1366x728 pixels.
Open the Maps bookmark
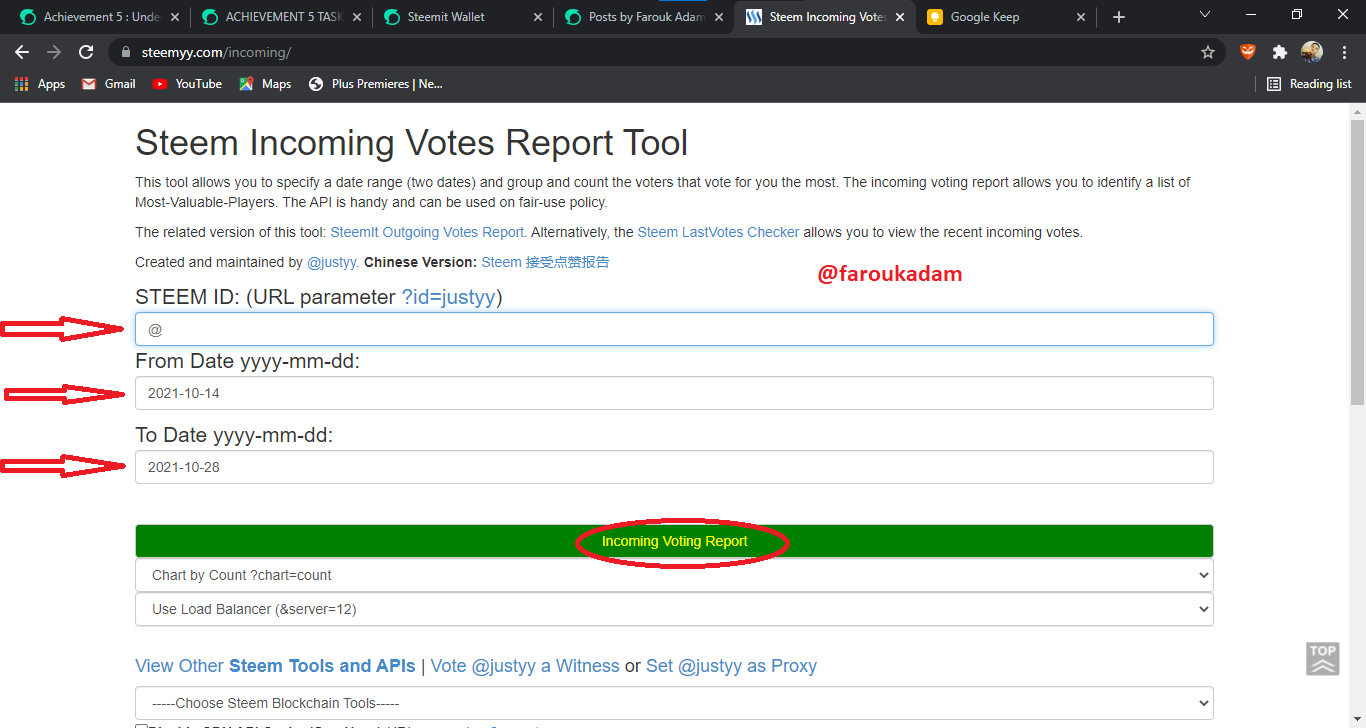(265, 84)
